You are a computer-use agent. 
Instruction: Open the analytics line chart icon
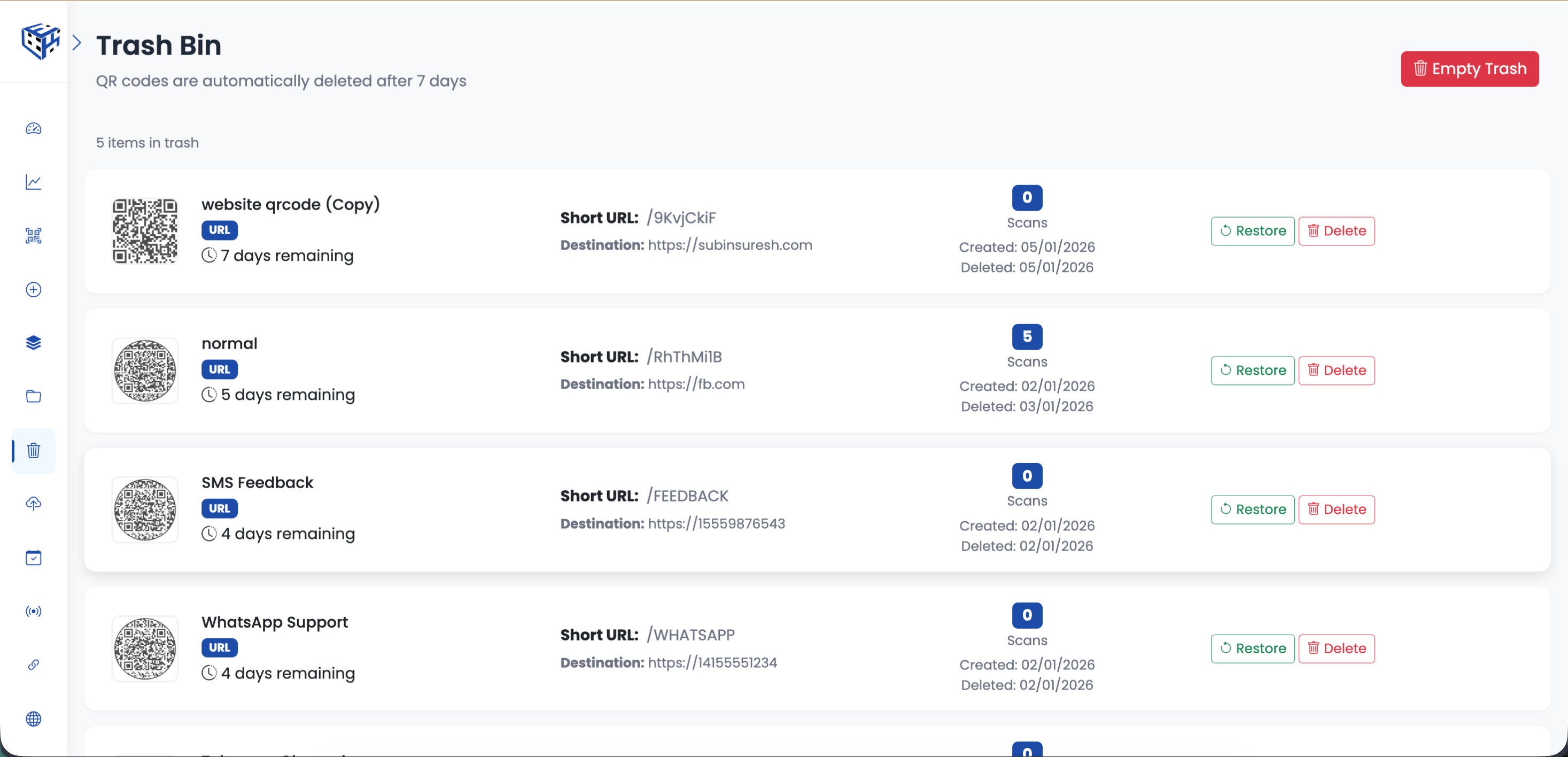pos(34,182)
